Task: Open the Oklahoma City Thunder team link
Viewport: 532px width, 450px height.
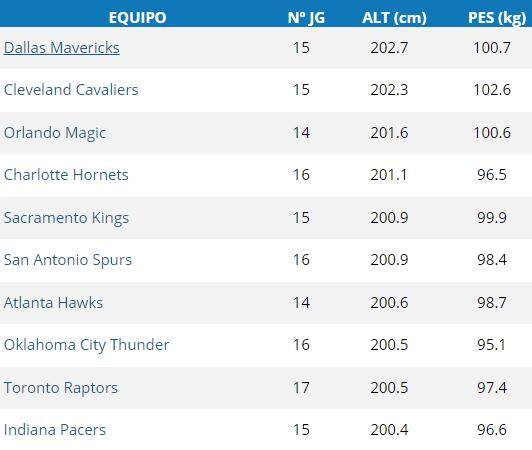Action: pyautogui.click(x=86, y=345)
